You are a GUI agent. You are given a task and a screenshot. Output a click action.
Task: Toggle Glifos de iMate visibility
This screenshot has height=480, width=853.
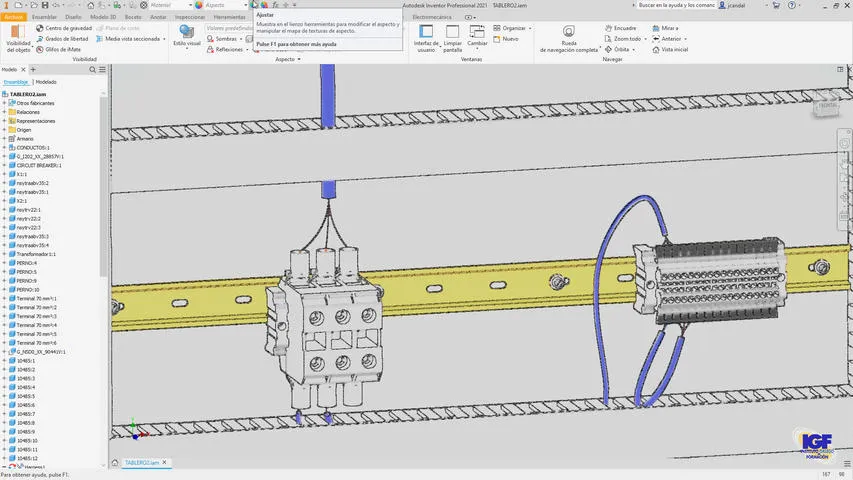tap(58, 50)
